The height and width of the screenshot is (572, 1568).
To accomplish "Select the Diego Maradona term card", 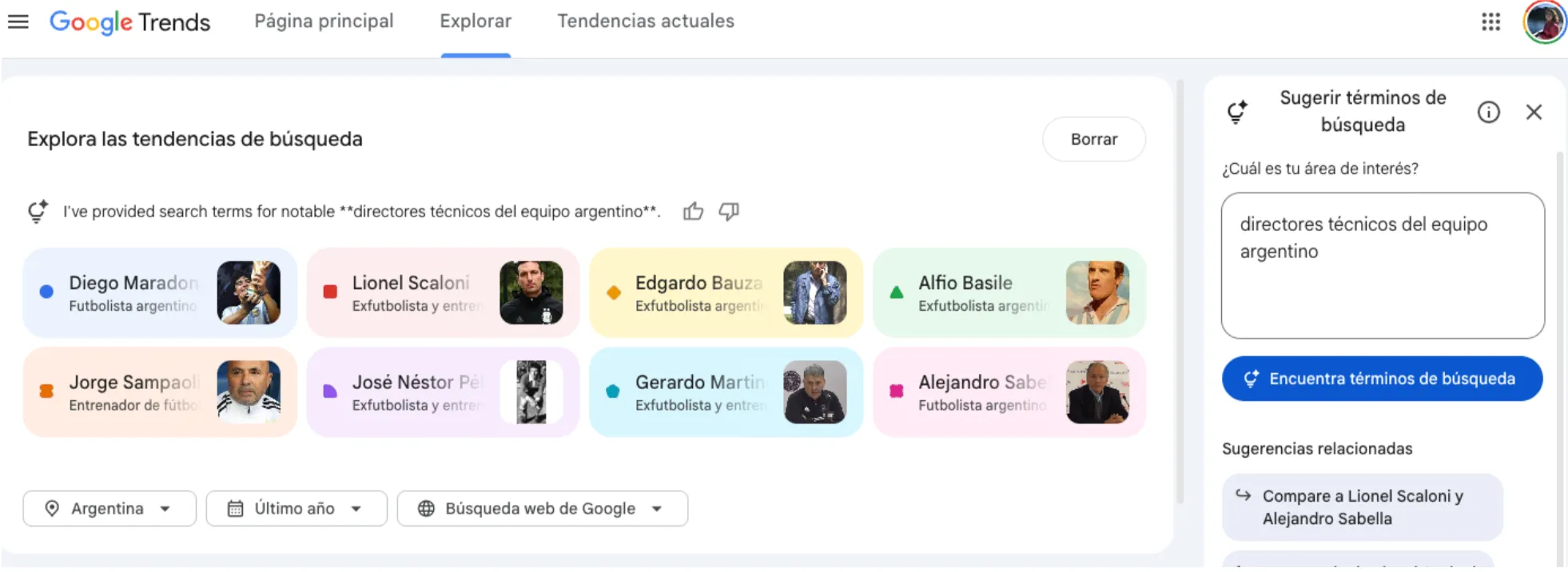I will click(160, 292).
